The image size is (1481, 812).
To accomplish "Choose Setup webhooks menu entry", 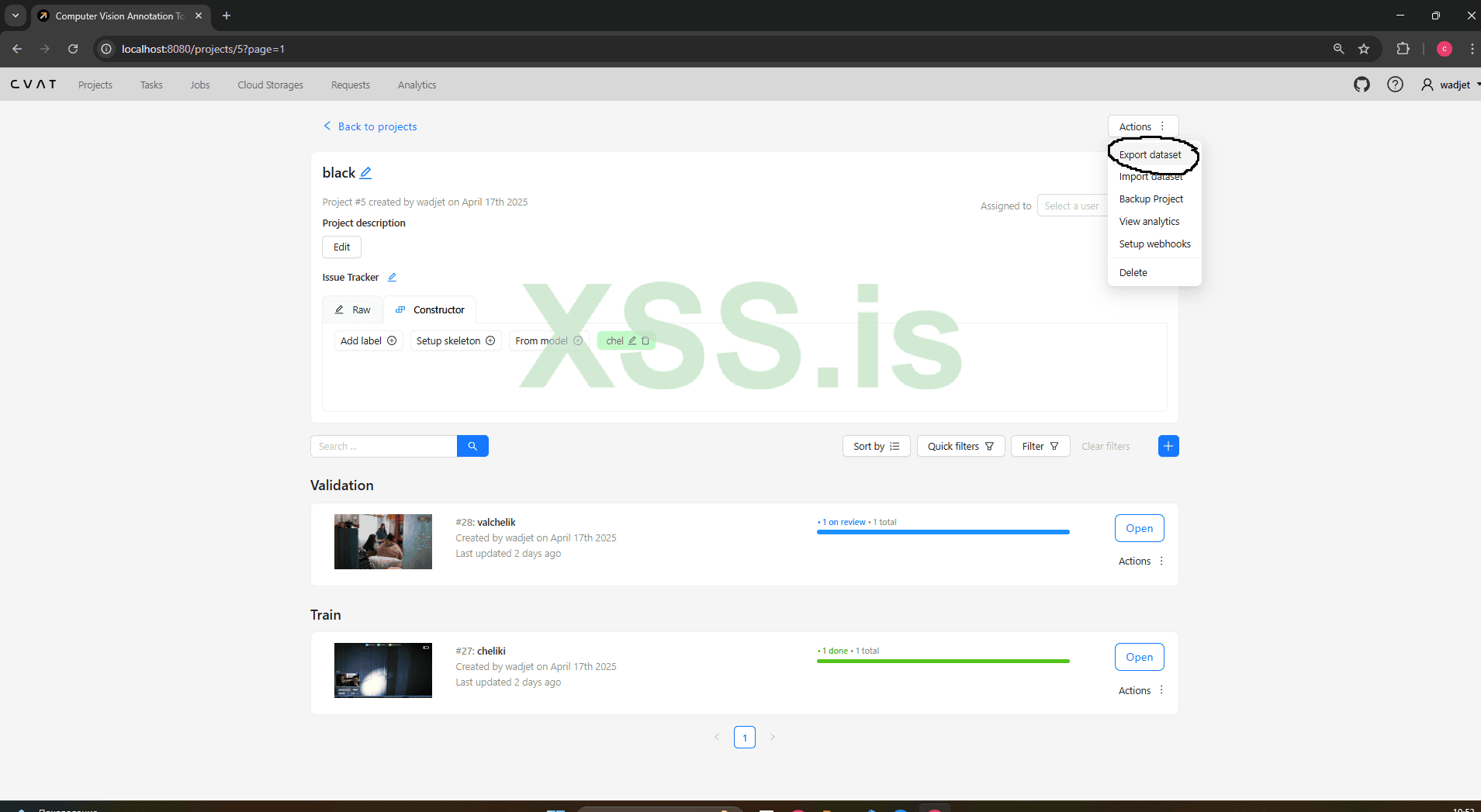I will (x=1154, y=244).
